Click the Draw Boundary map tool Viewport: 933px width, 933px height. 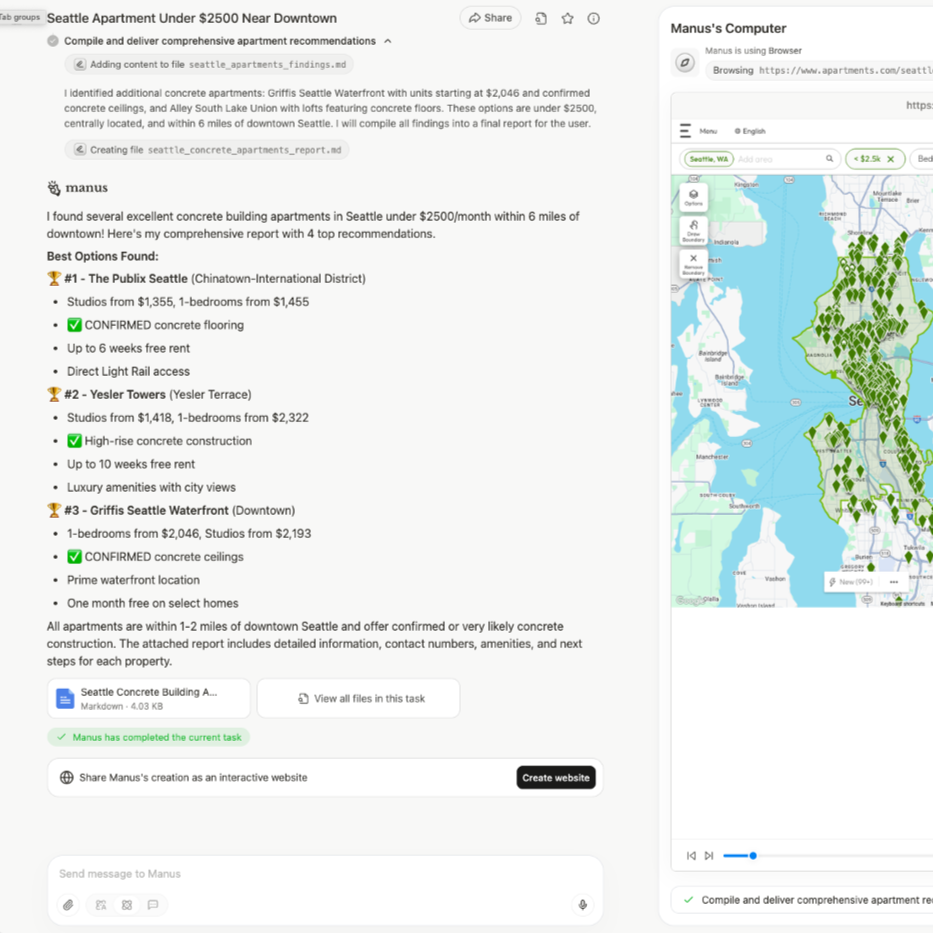[693, 231]
